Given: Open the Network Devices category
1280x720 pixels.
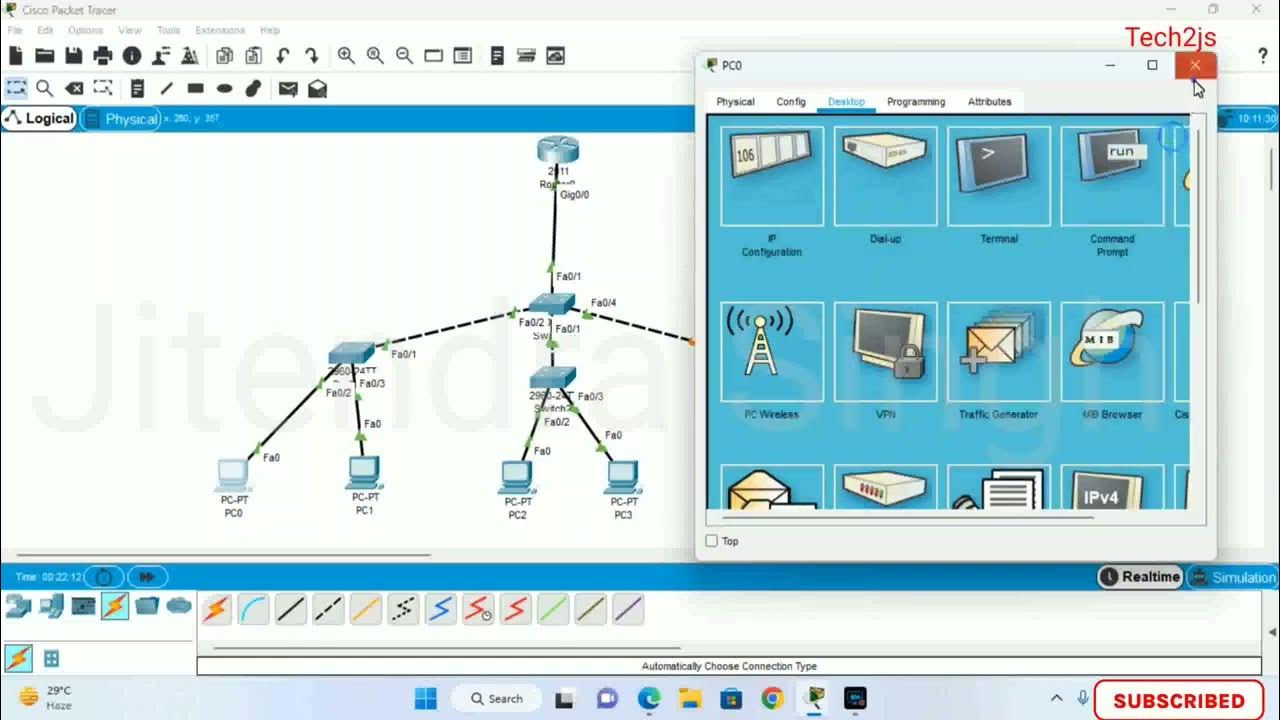Looking at the screenshot, I should tap(19, 605).
